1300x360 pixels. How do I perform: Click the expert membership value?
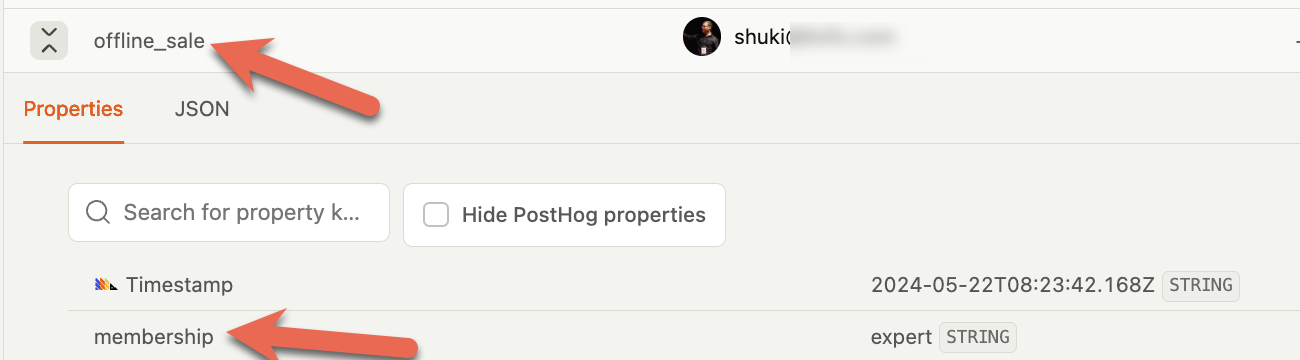tap(901, 337)
